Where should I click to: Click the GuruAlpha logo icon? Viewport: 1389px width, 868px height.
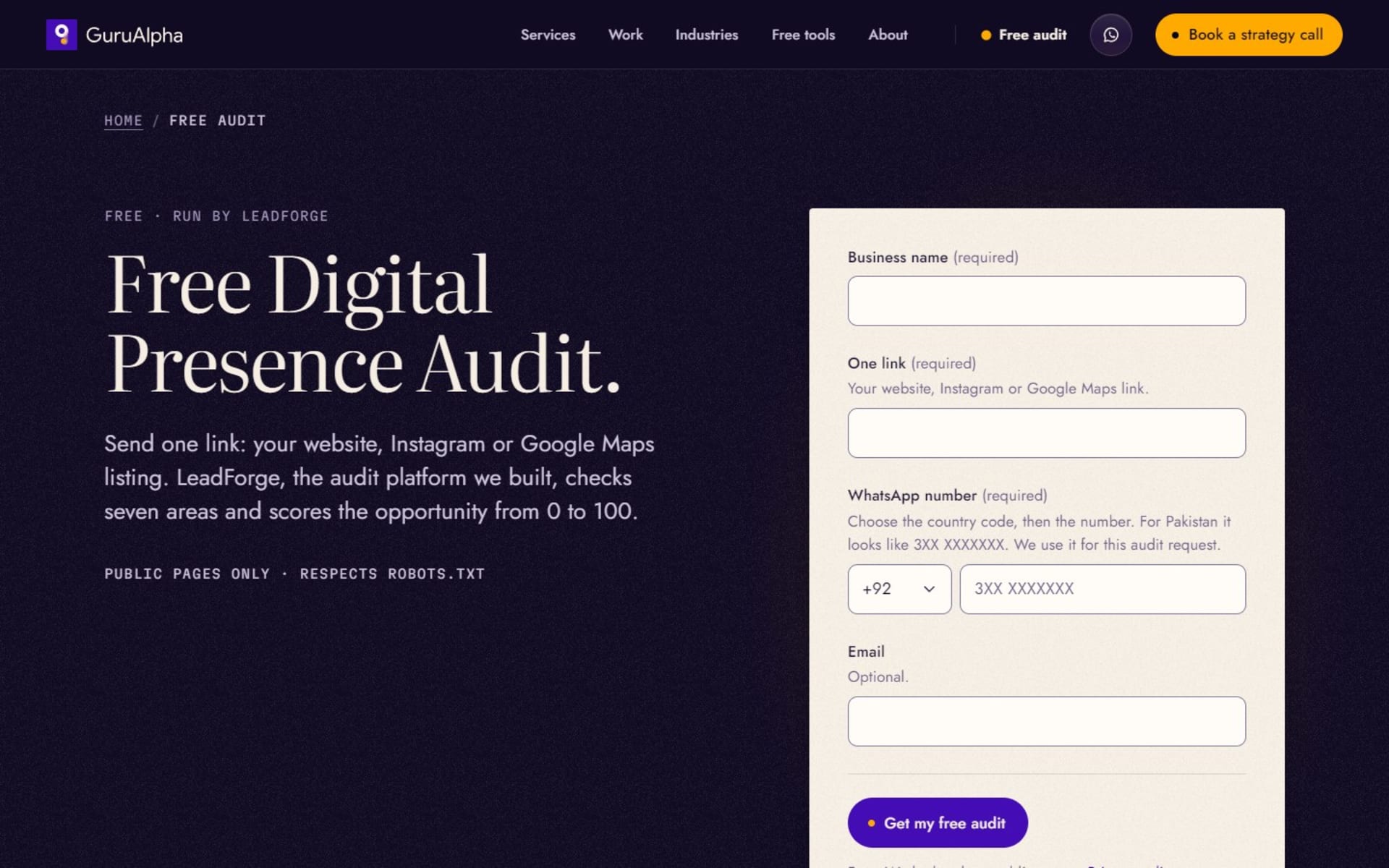click(61, 35)
